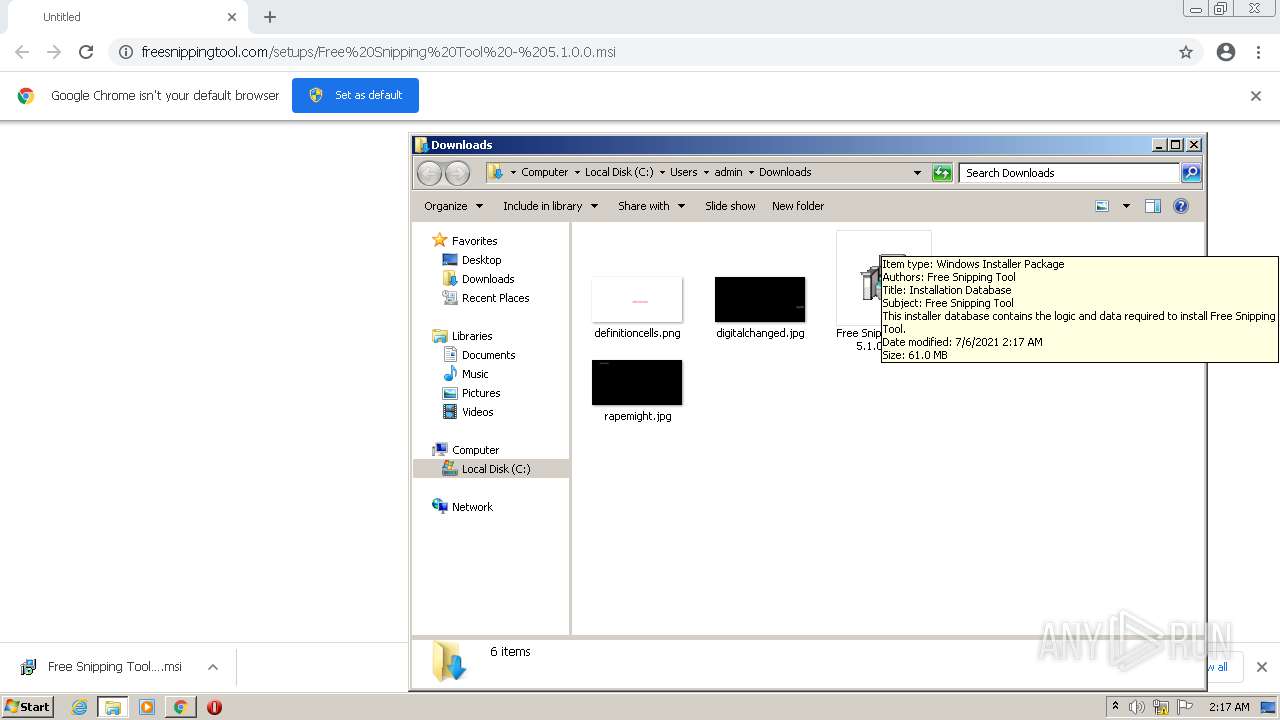Open Explorer Help icon
Viewport: 1280px width, 720px height.
point(1181,206)
